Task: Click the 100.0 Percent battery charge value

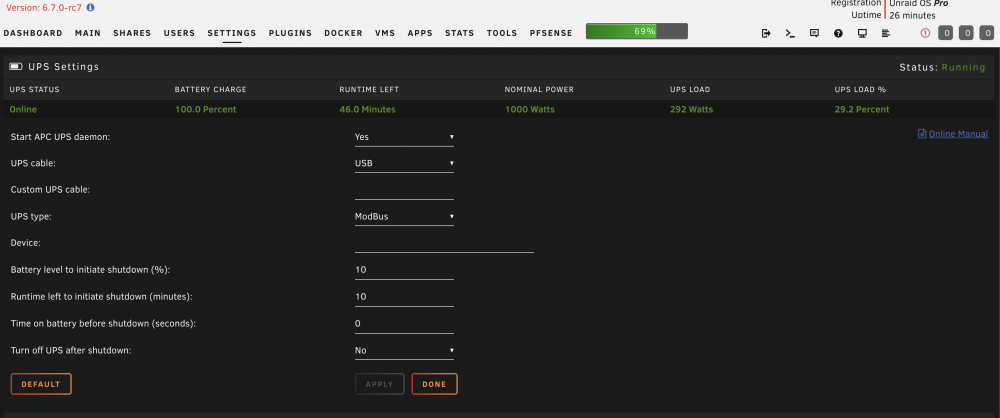Action: tap(205, 109)
